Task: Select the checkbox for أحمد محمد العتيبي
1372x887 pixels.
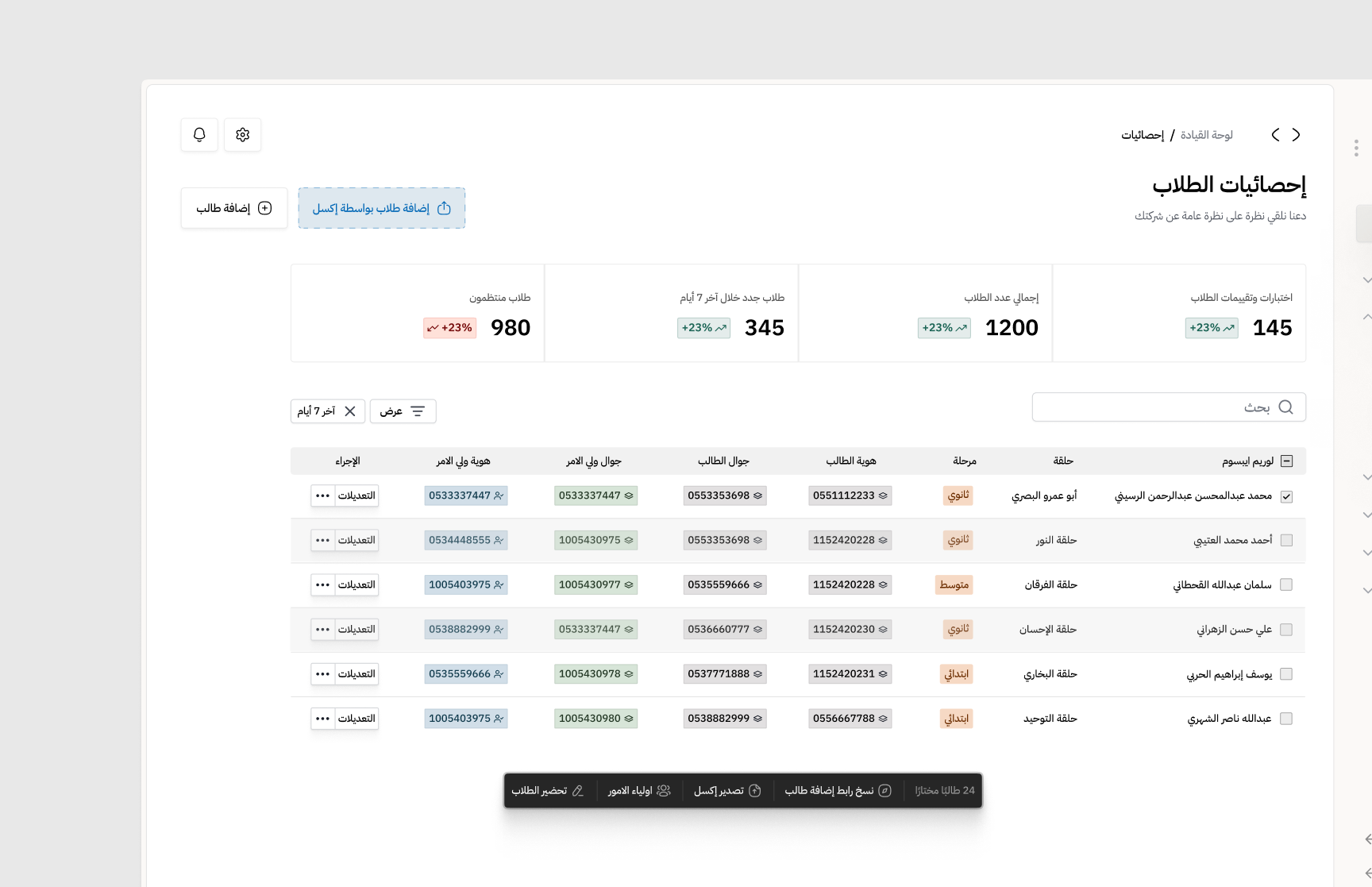Action: pos(1287,540)
